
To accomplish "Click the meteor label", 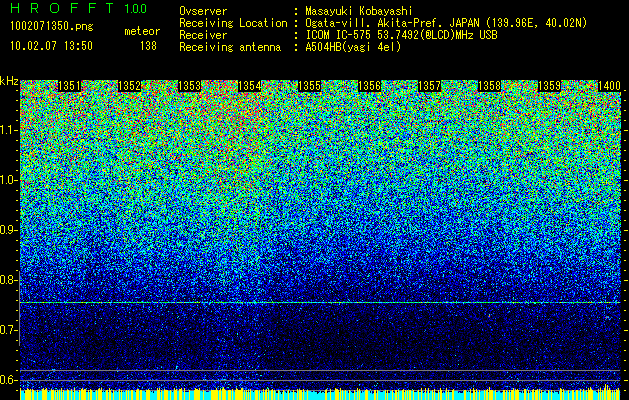I will pyautogui.click(x=142, y=31).
